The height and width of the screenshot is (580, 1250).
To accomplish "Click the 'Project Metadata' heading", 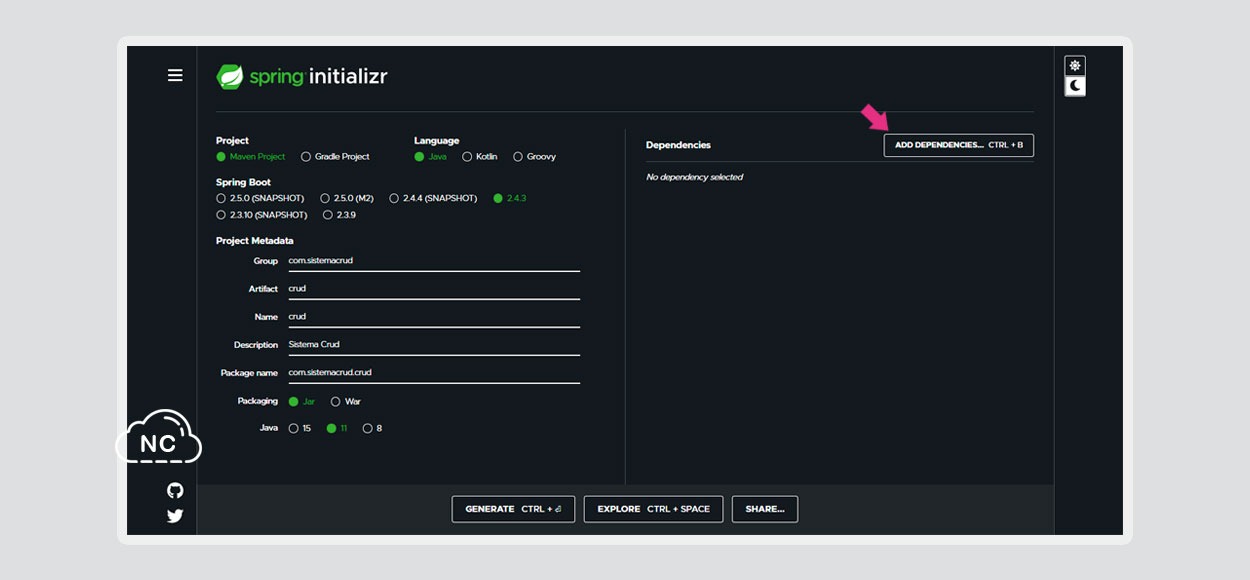I will pos(255,241).
